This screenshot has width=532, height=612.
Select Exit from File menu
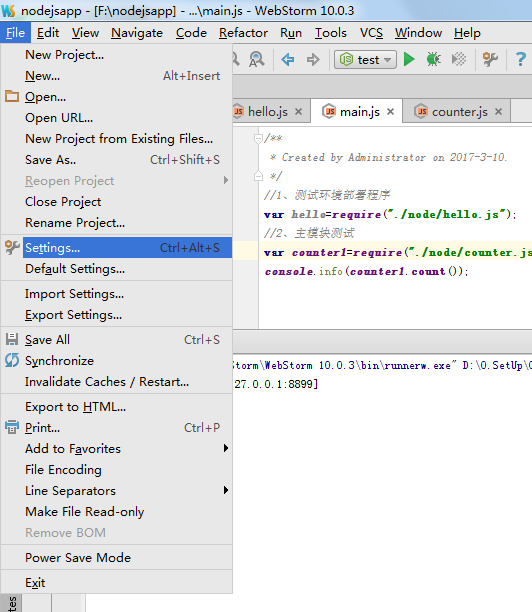click(x=117, y=582)
